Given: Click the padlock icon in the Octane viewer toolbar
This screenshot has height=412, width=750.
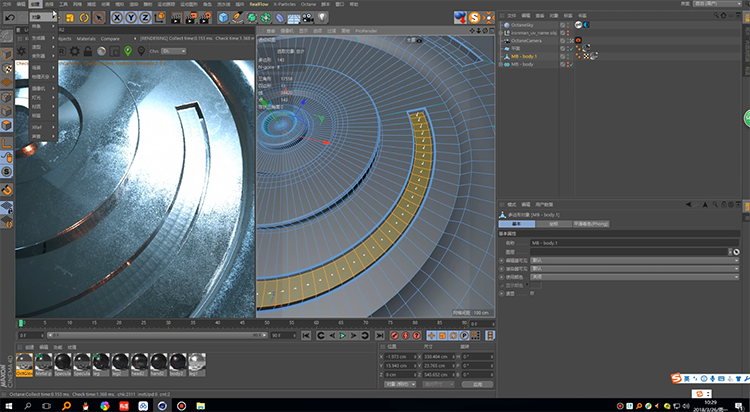Looking at the screenshot, I should pyautogui.click(x=88, y=51).
